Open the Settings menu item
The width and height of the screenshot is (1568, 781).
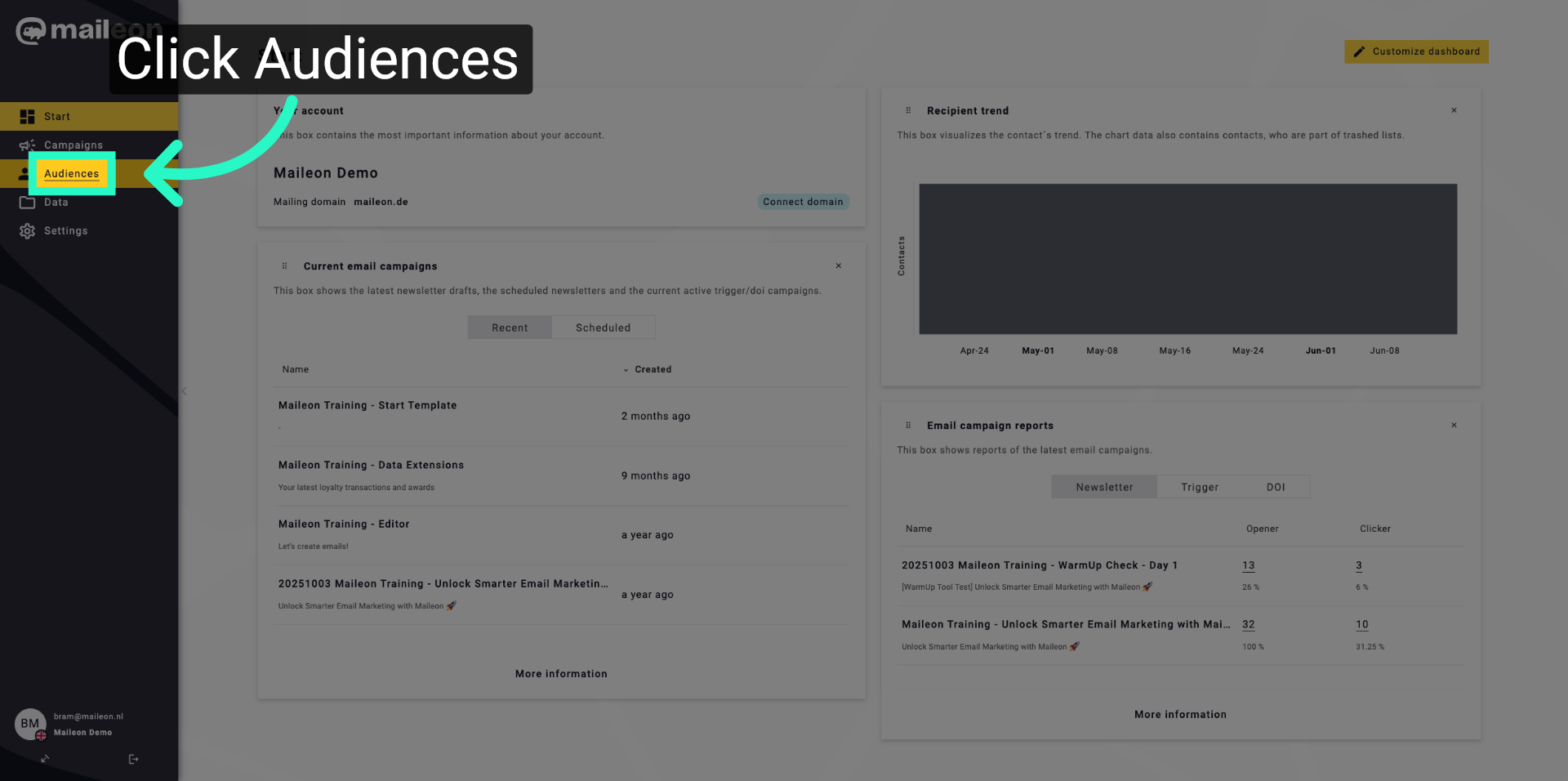(66, 231)
